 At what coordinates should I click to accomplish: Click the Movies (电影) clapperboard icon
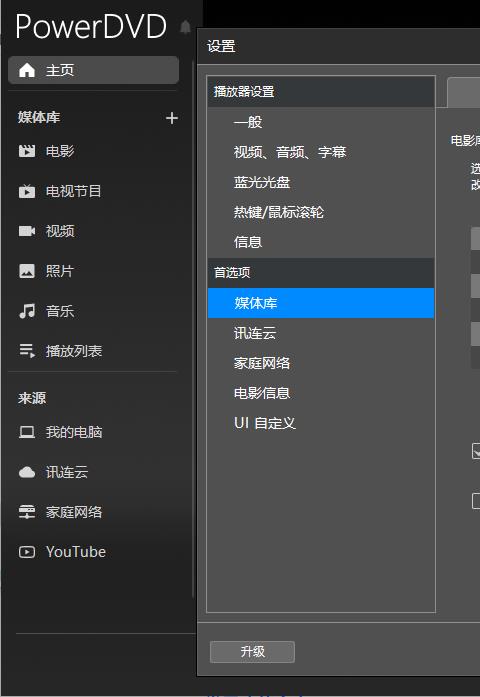coord(27,151)
